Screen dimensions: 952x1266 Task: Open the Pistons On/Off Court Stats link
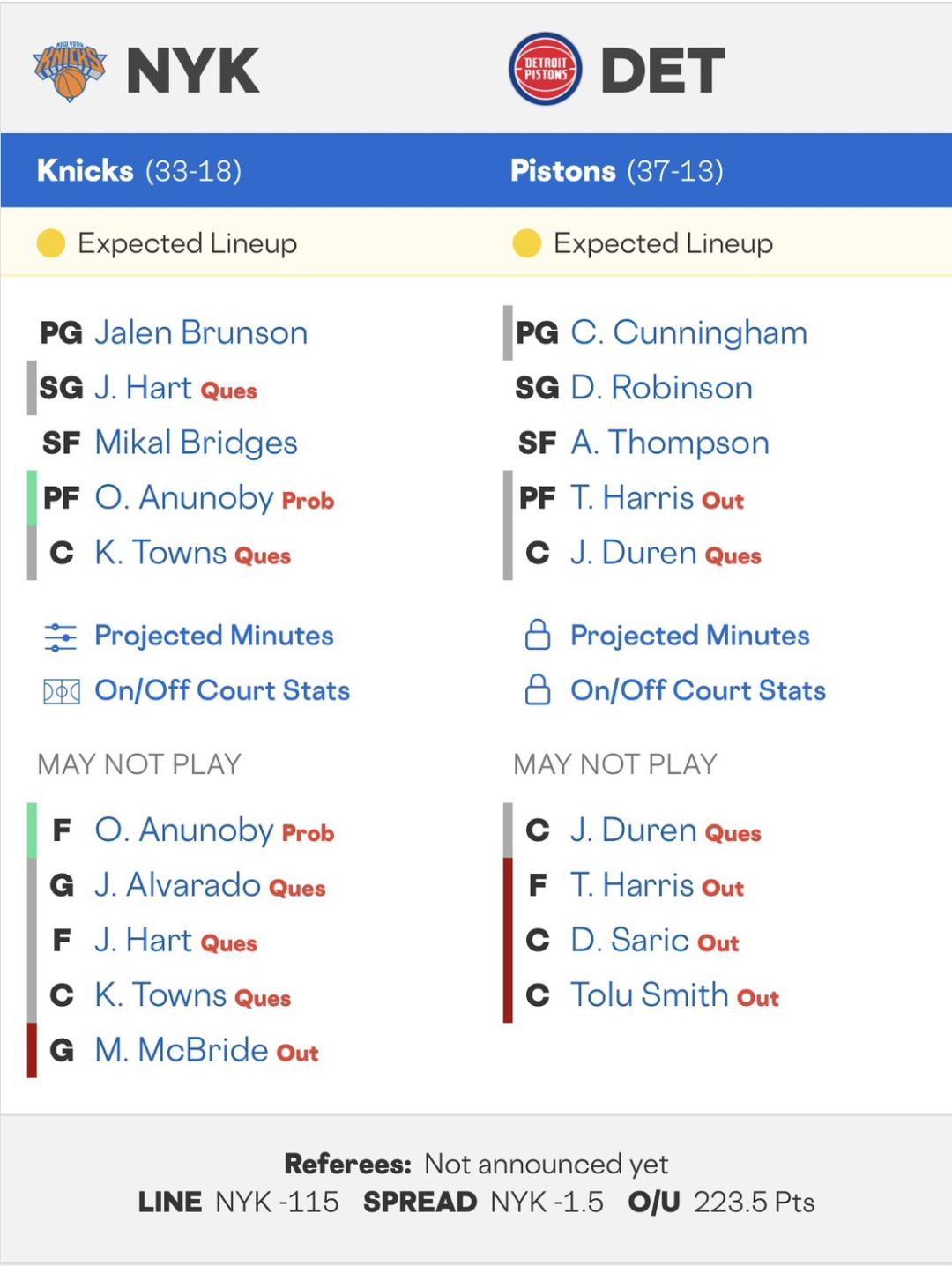point(698,690)
